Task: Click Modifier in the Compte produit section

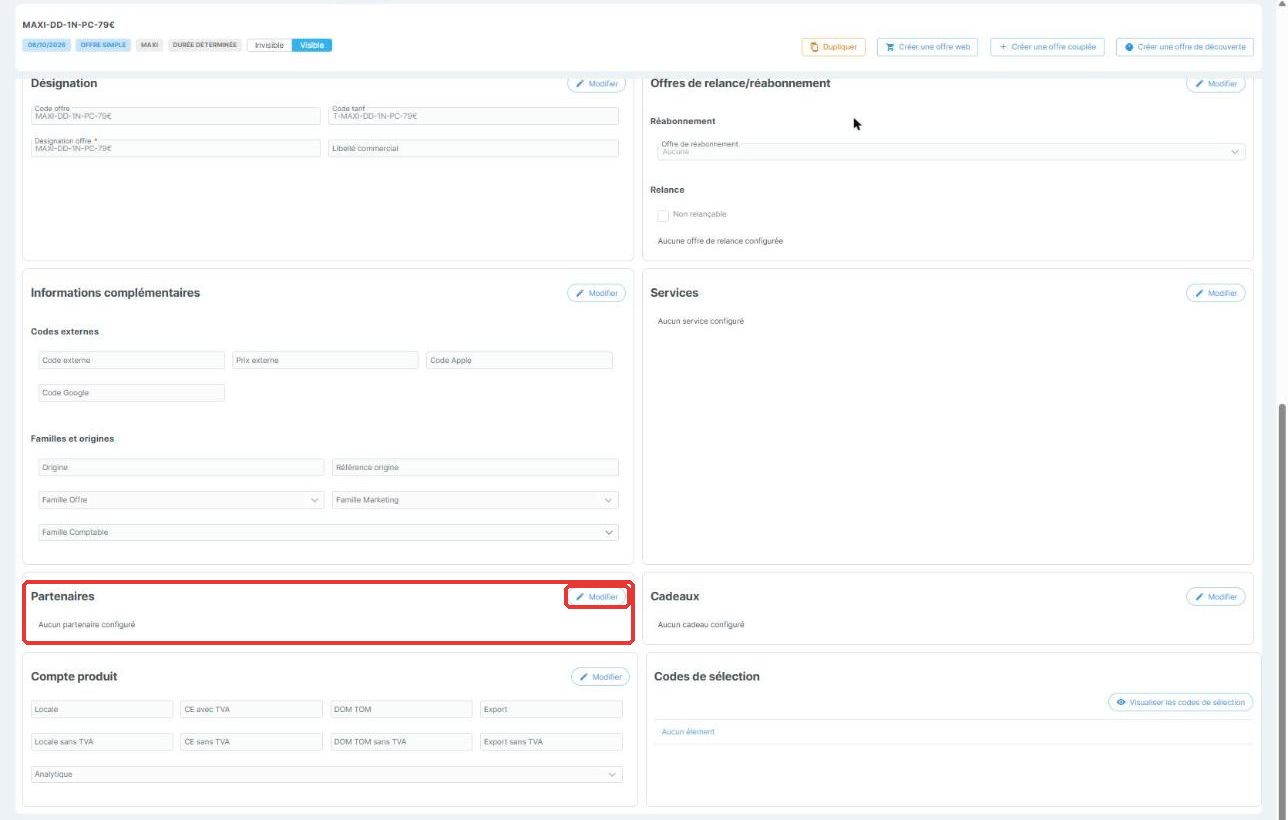Action: coord(601,677)
